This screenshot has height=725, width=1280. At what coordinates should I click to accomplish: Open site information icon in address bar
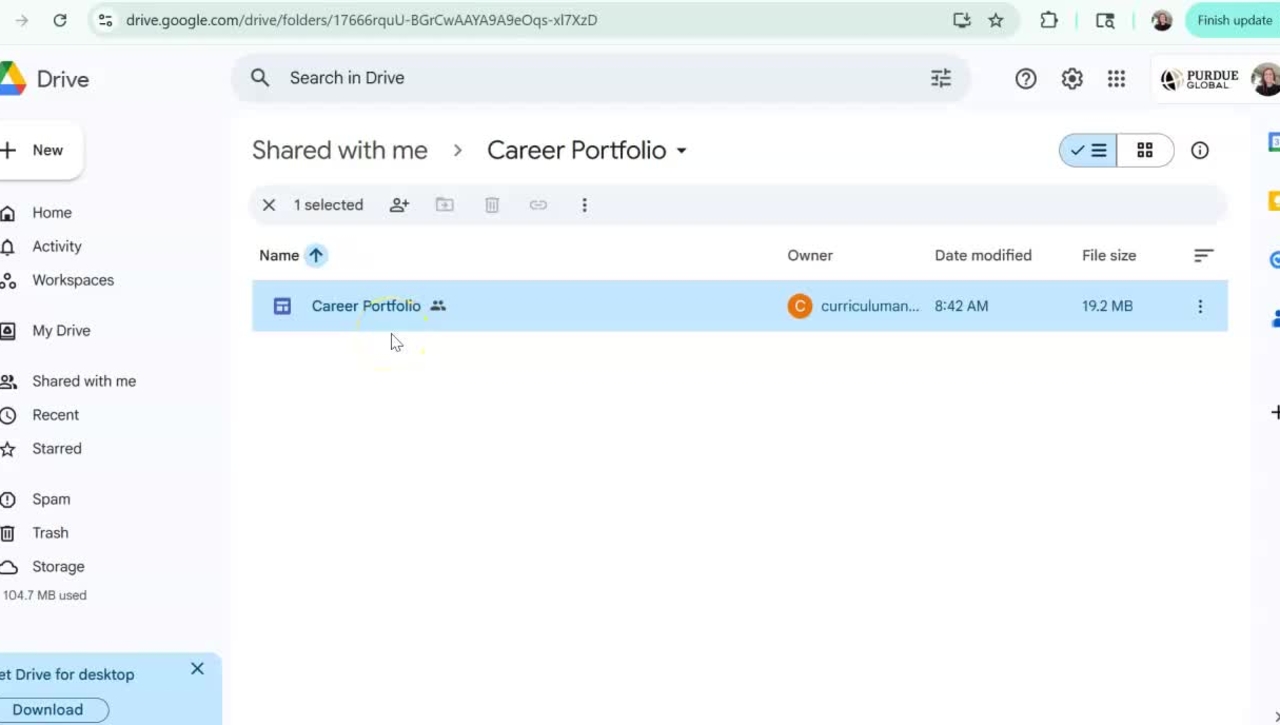pyautogui.click(x=105, y=20)
